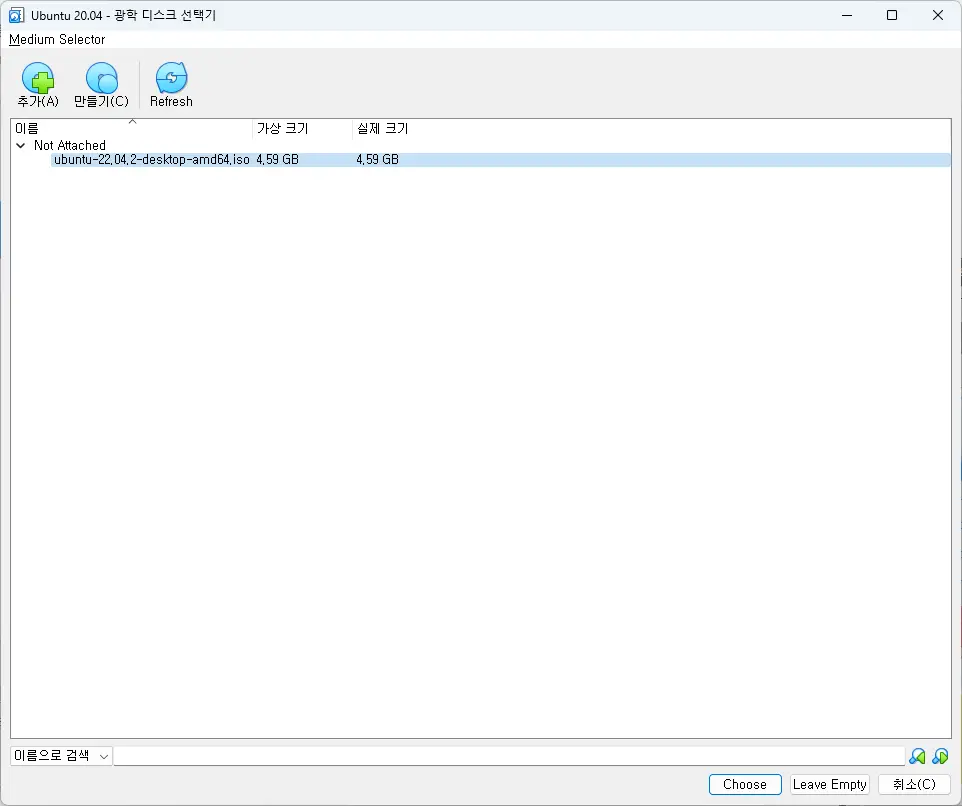962x806 pixels.
Task: Click the 4.59 GB virtual size cell
Action: click(277, 159)
